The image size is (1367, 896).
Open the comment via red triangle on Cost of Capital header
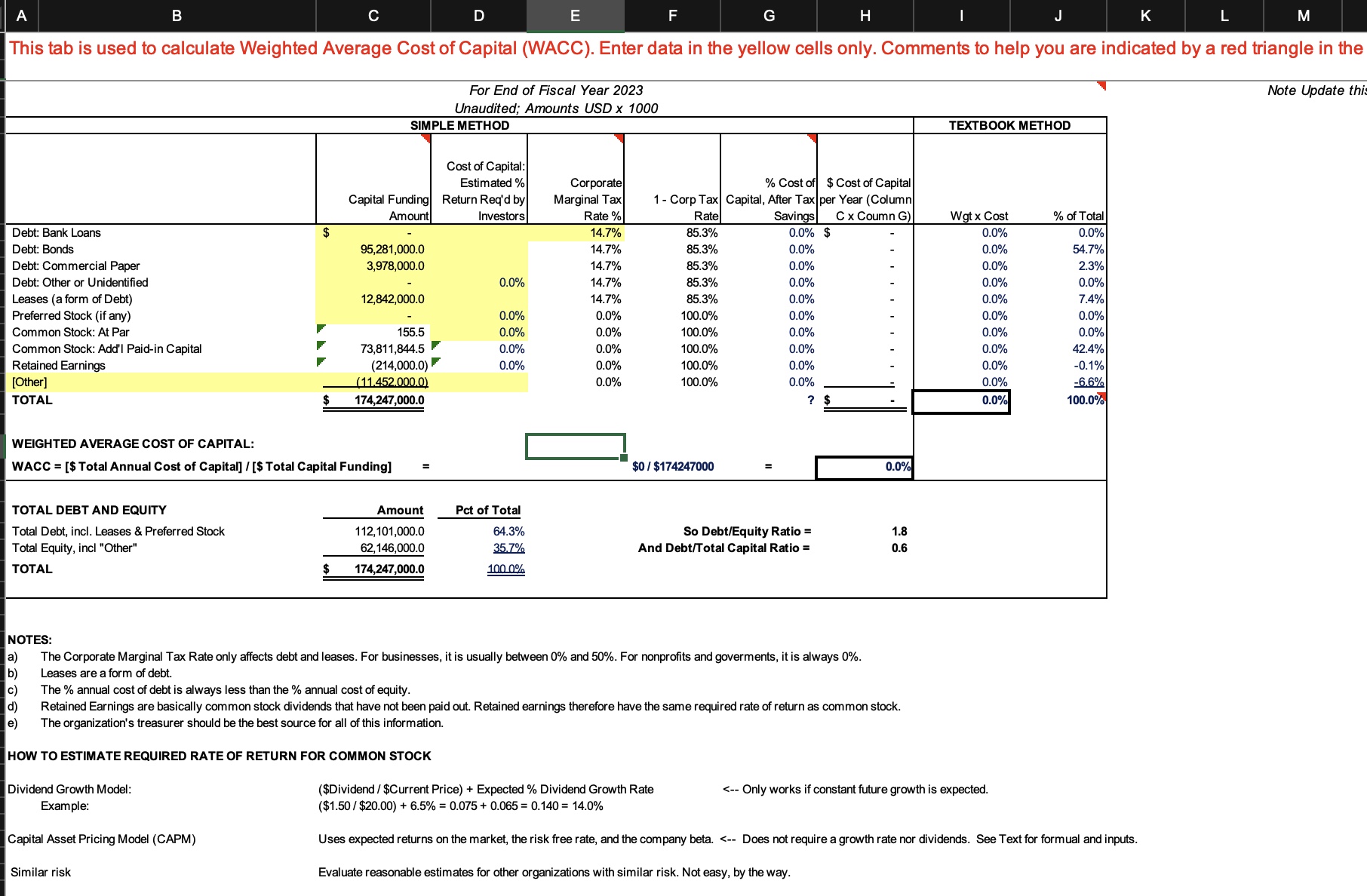tap(427, 137)
